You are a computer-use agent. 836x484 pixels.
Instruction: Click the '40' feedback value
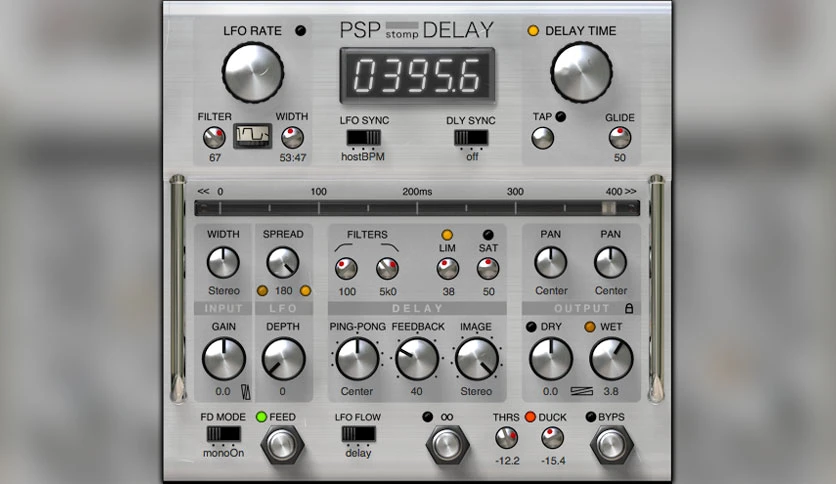[416, 392]
